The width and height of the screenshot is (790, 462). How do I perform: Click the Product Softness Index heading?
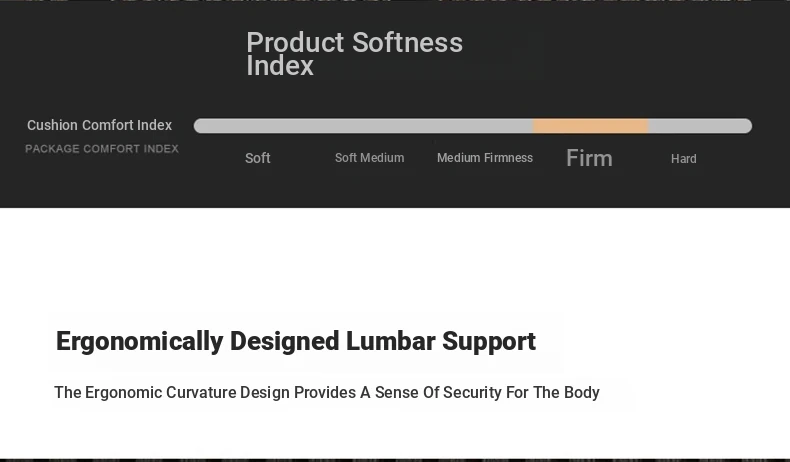pyautogui.click(x=354, y=53)
